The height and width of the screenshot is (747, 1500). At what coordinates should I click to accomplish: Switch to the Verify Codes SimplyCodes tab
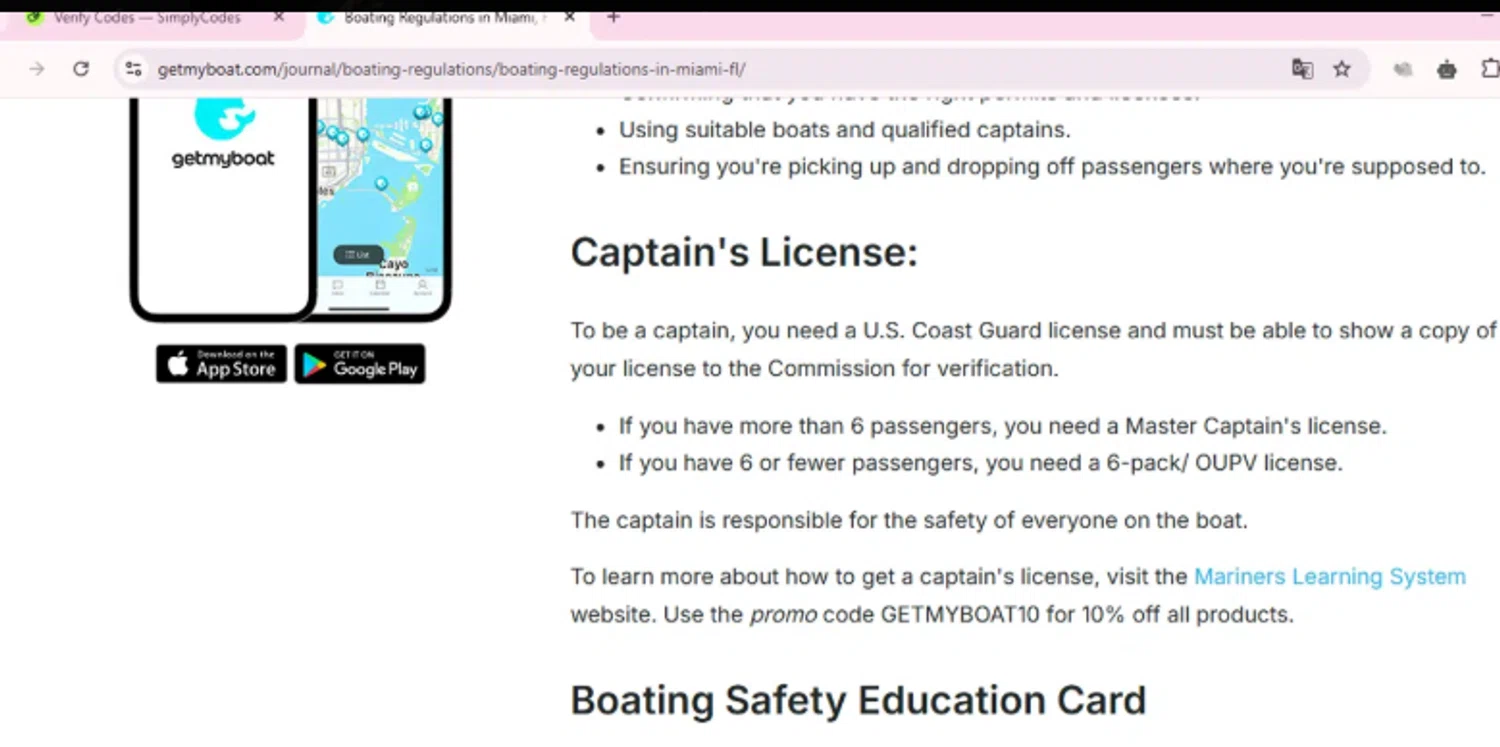pyautogui.click(x=150, y=18)
